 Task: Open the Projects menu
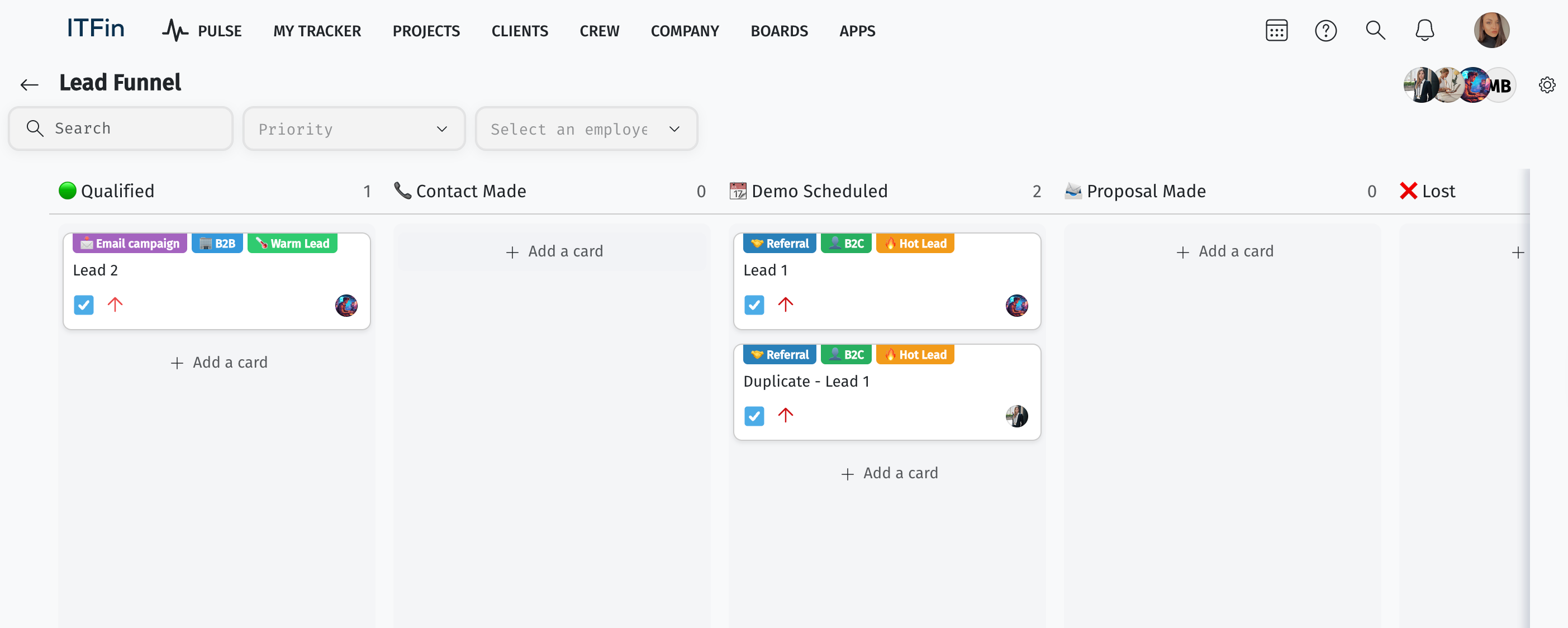coord(425,31)
